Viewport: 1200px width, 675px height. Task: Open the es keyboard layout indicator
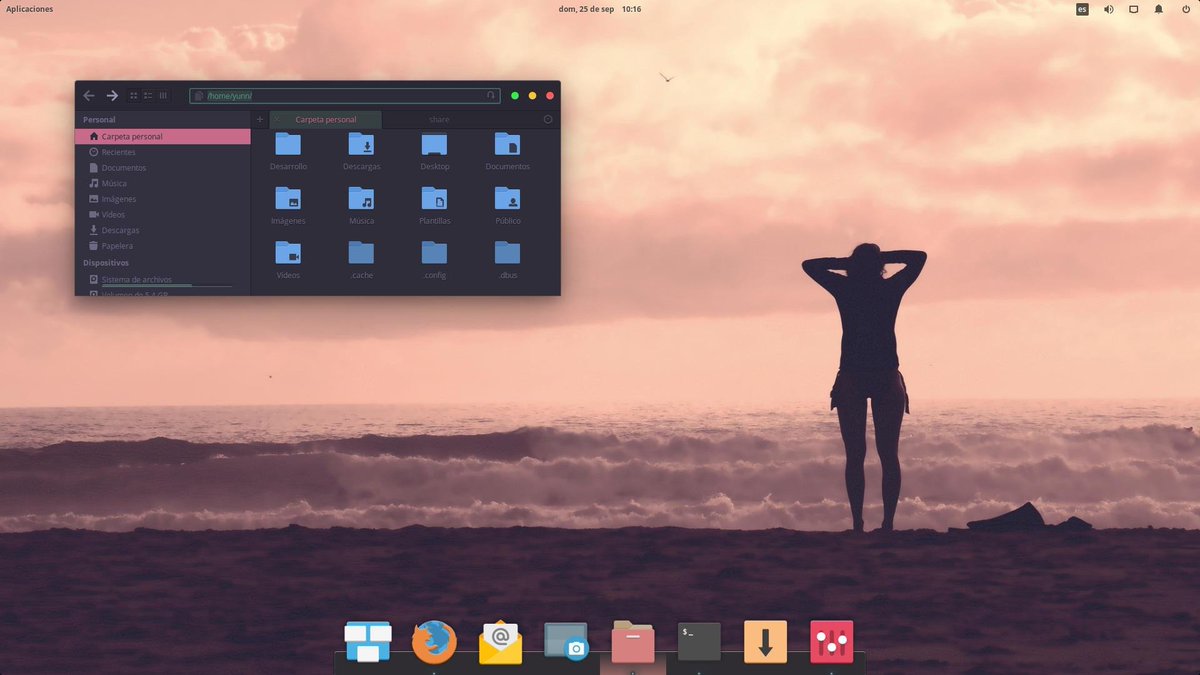1082,9
